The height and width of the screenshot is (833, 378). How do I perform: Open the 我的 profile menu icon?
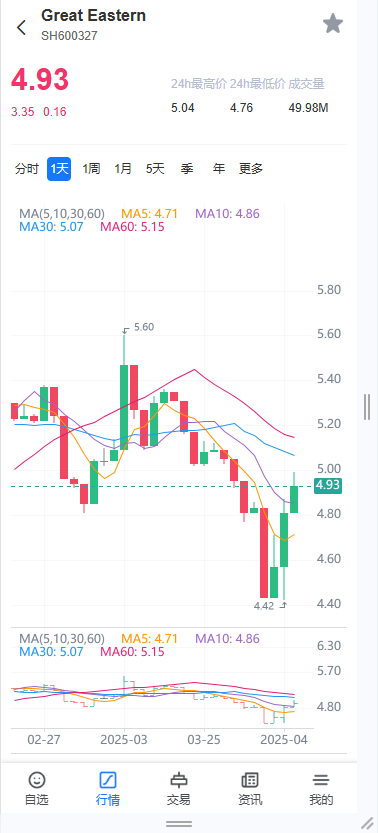coord(321,780)
